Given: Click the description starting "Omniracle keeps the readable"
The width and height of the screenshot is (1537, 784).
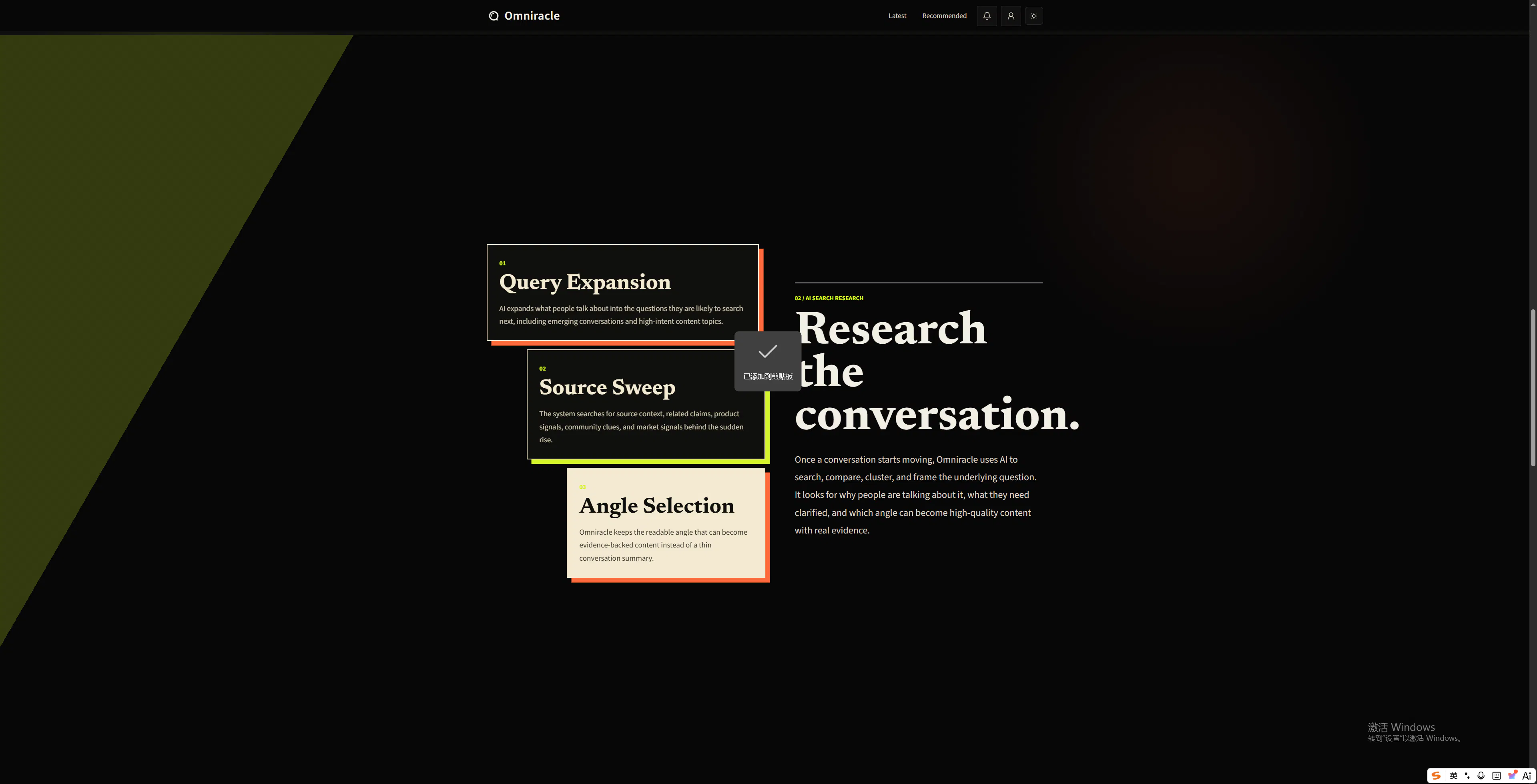Looking at the screenshot, I should (x=663, y=545).
